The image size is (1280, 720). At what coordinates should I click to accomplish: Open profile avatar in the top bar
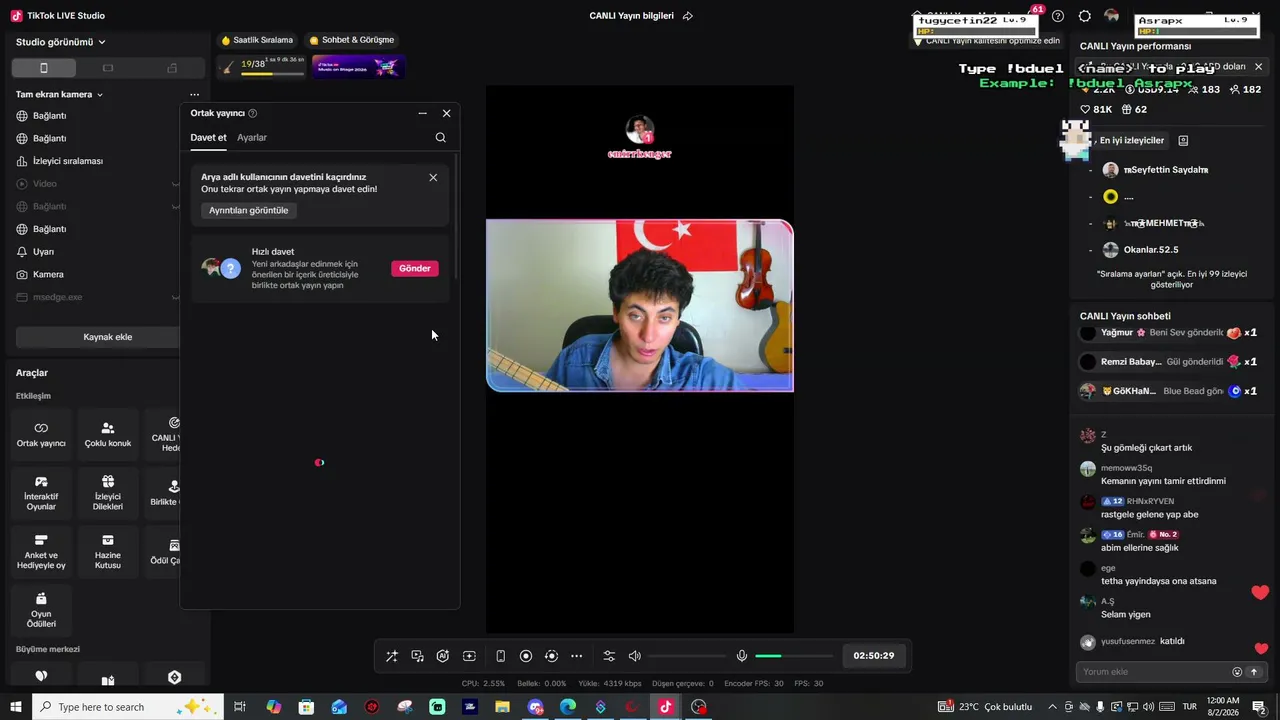[1112, 16]
